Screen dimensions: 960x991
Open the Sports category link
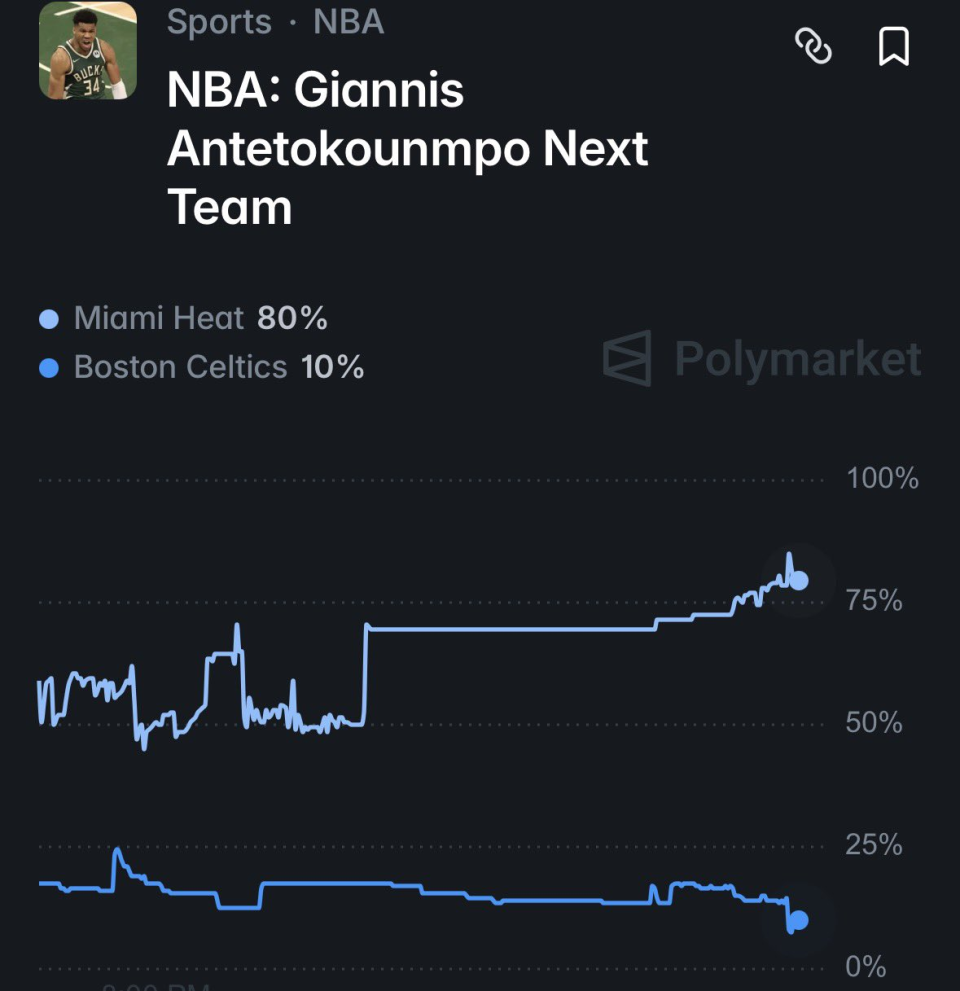click(219, 23)
